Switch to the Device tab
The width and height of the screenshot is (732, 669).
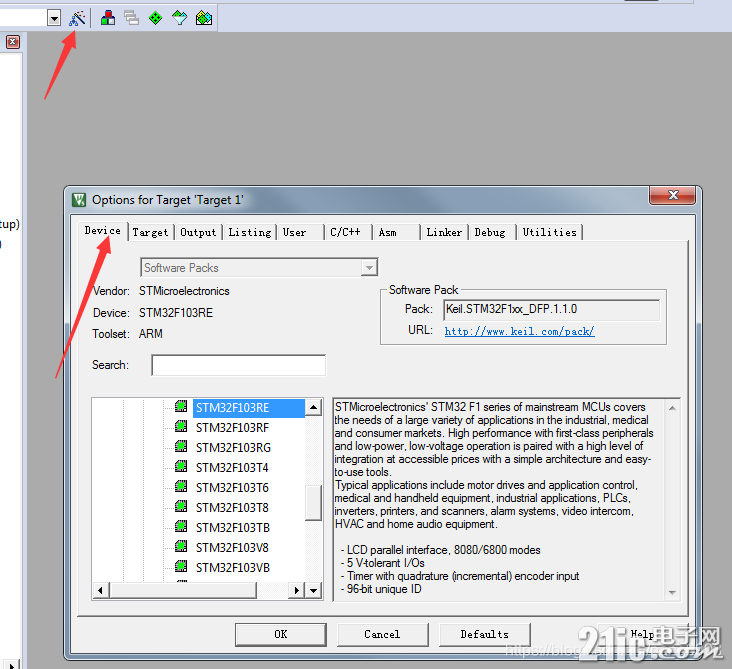[103, 231]
